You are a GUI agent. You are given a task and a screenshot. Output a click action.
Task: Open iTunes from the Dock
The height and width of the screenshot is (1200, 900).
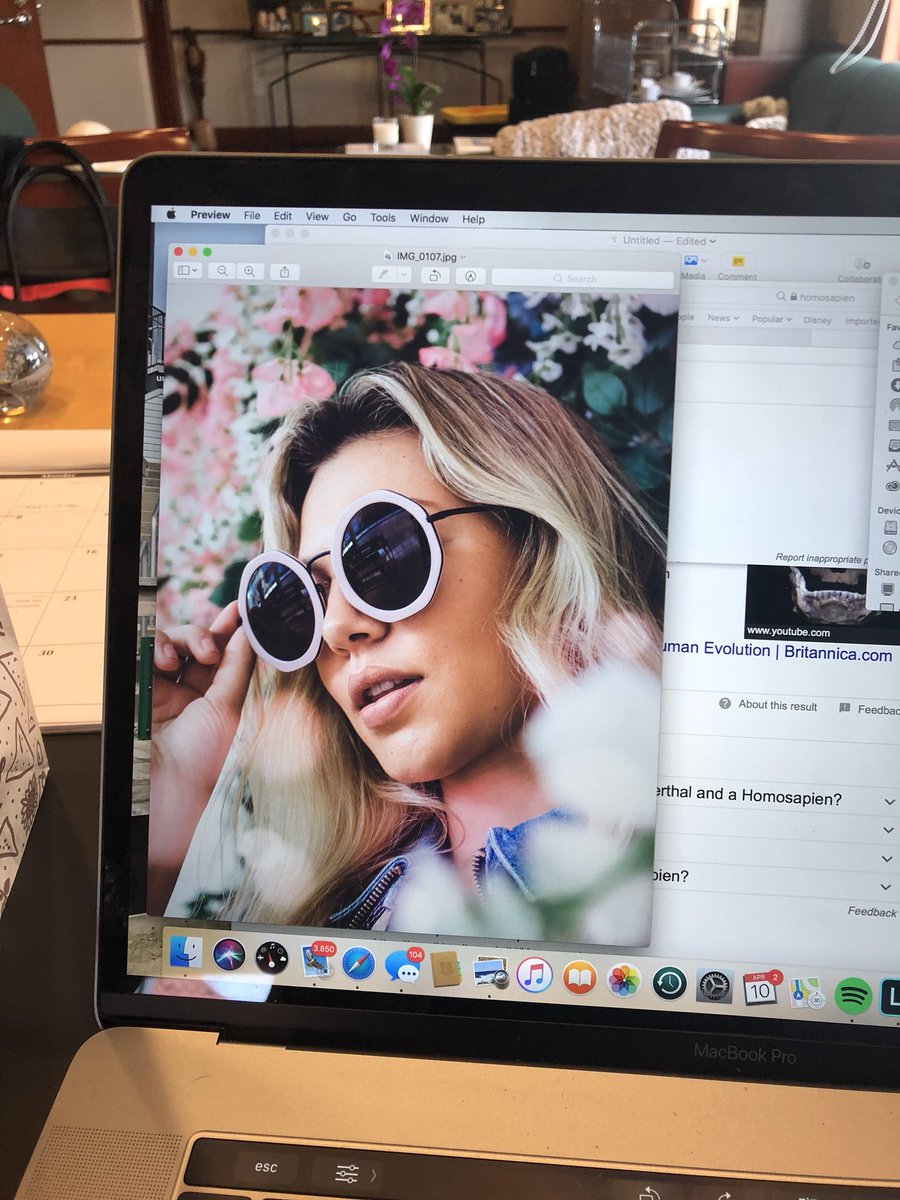point(535,975)
